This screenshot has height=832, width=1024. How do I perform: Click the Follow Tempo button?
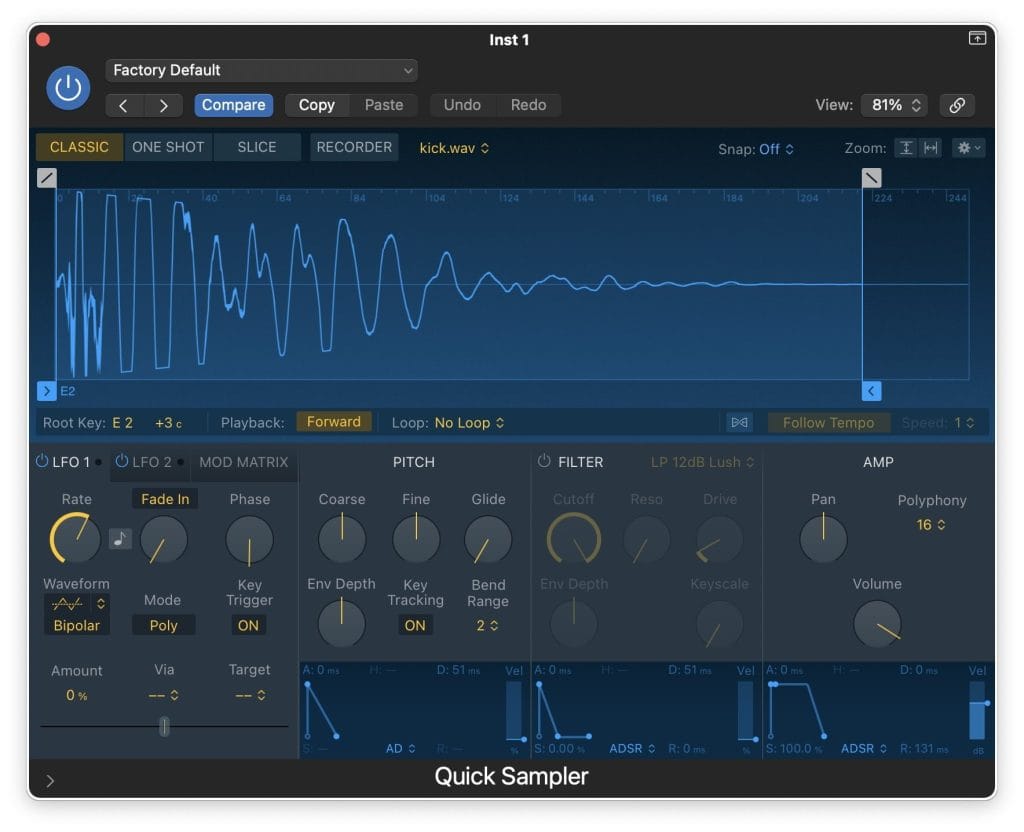point(828,423)
